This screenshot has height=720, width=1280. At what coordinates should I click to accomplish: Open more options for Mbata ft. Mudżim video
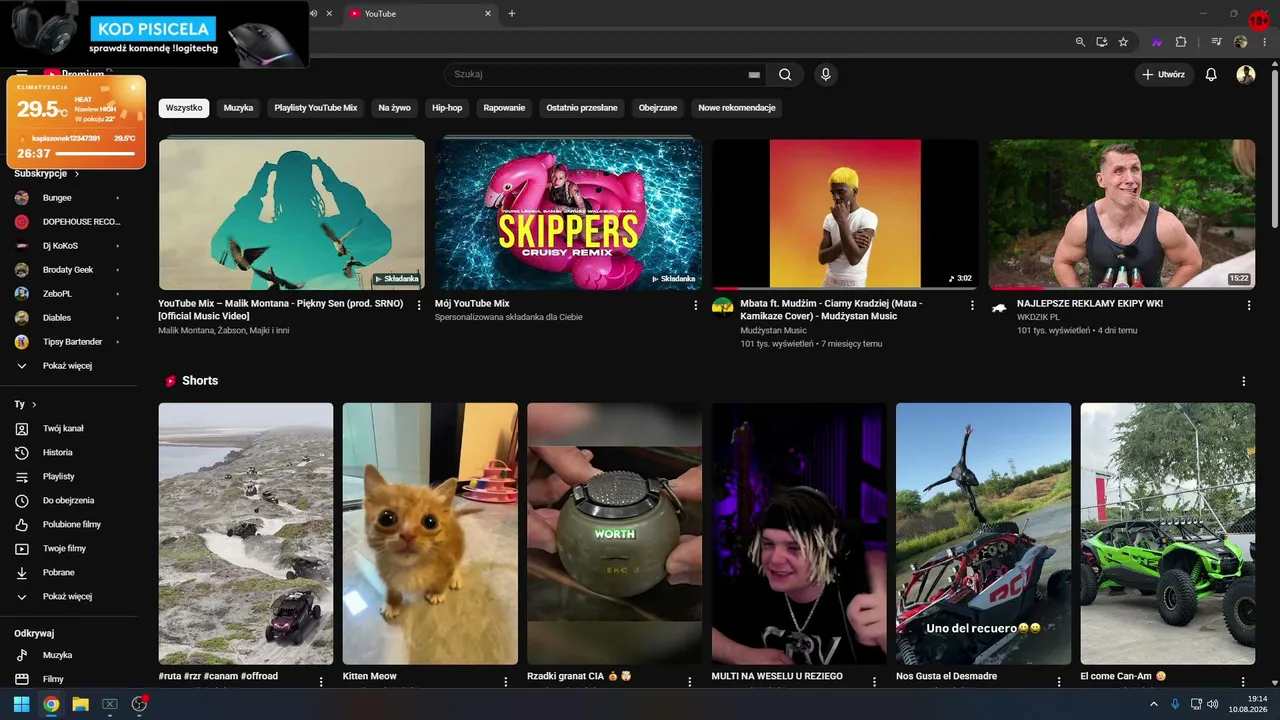point(972,305)
